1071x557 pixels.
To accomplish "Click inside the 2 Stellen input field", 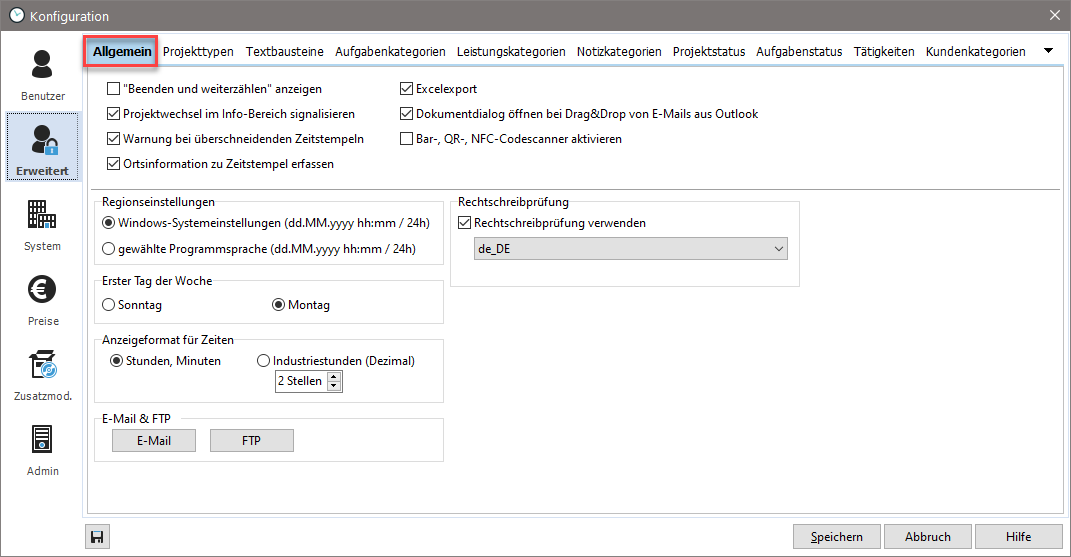I will [300, 381].
